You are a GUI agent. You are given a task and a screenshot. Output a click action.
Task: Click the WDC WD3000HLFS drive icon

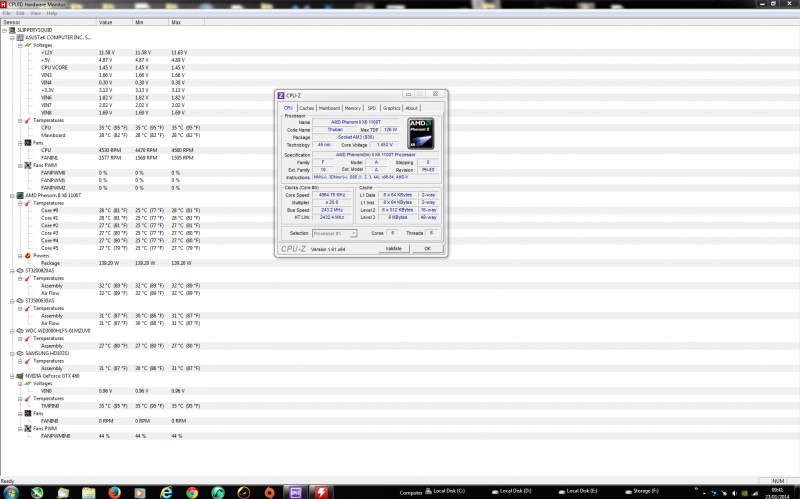click(20, 331)
